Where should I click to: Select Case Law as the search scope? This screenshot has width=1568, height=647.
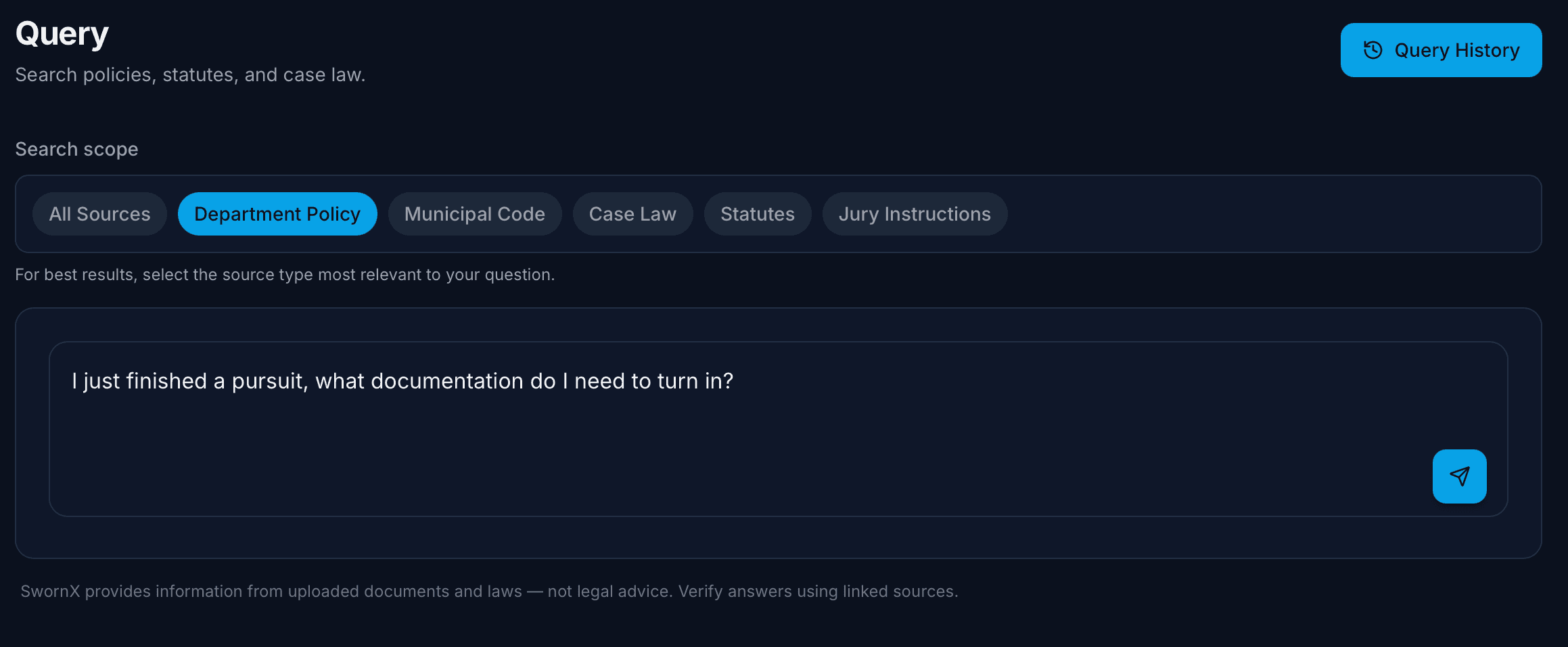click(632, 214)
